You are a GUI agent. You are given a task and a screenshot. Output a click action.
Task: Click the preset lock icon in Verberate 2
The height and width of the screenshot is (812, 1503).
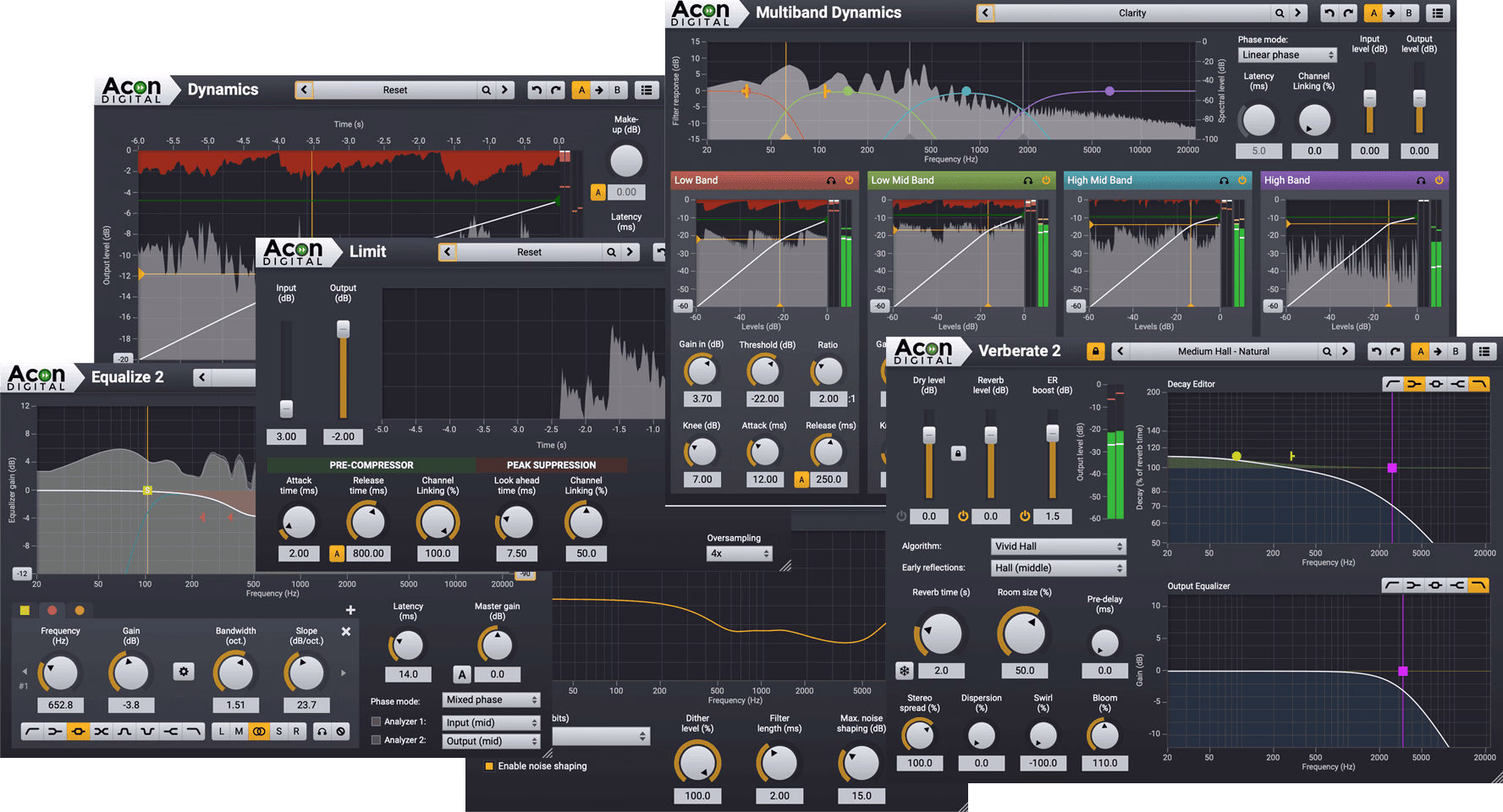click(x=1096, y=351)
